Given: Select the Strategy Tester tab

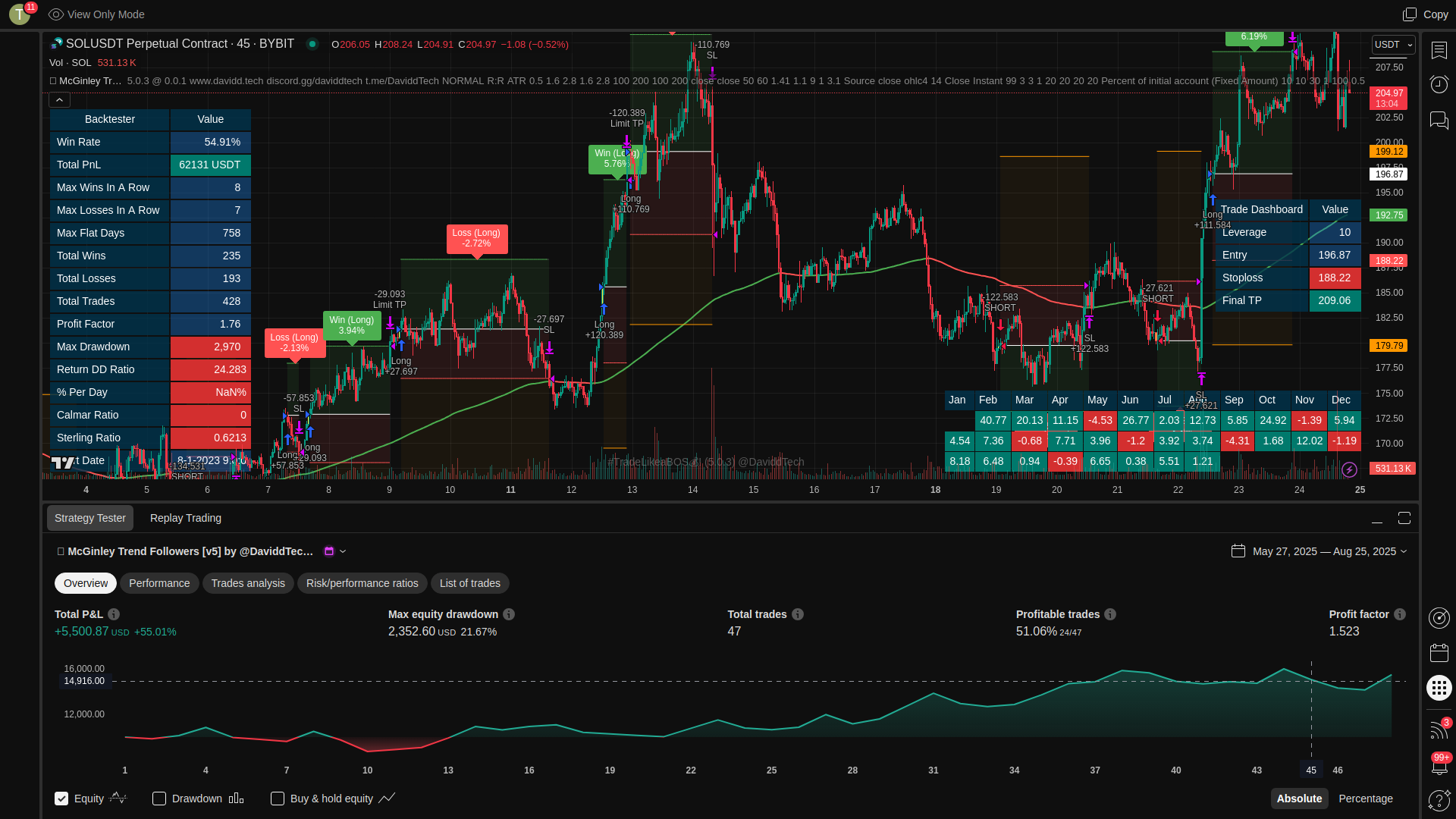Looking at the screenshot, I should 90,518.
